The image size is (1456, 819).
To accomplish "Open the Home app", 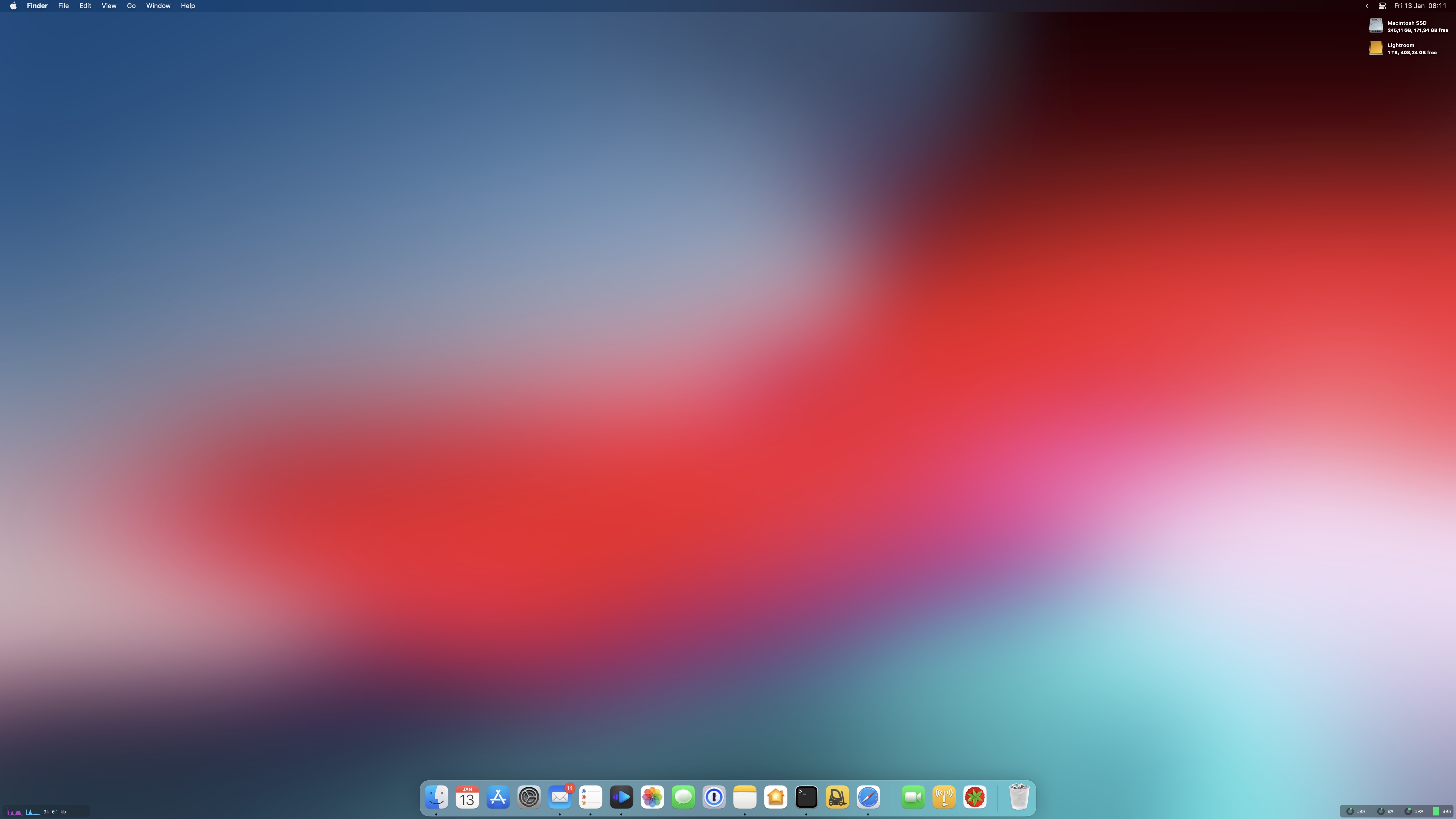I will coord(776,797).
